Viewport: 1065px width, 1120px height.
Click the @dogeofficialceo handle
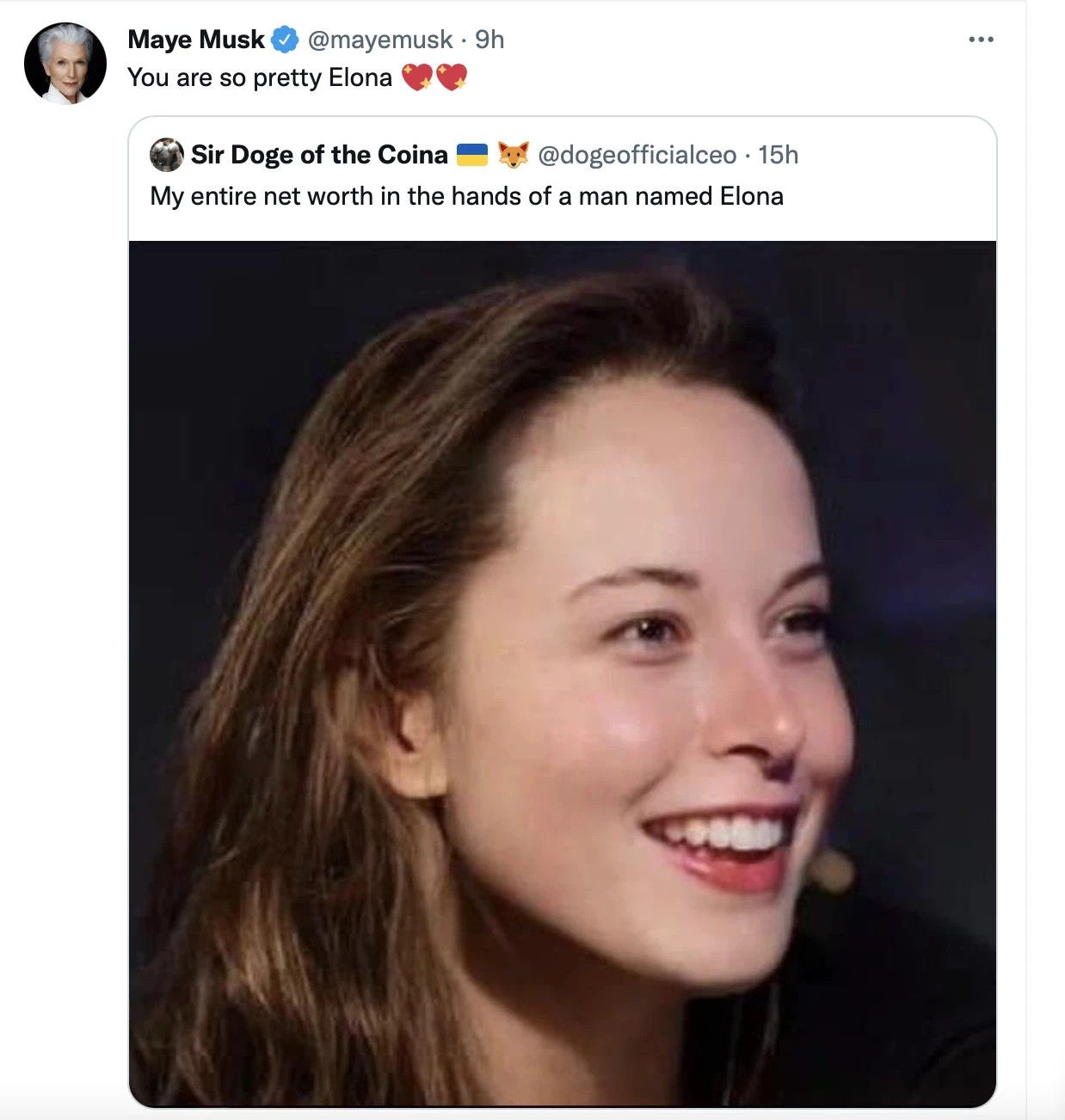point(637,155)
